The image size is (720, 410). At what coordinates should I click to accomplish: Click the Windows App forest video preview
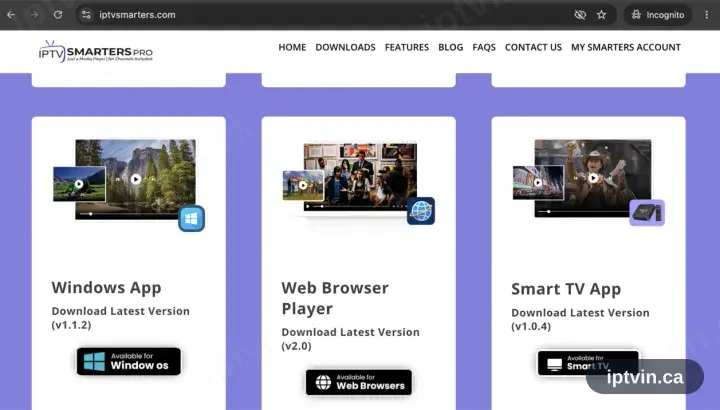pos(135,179)
